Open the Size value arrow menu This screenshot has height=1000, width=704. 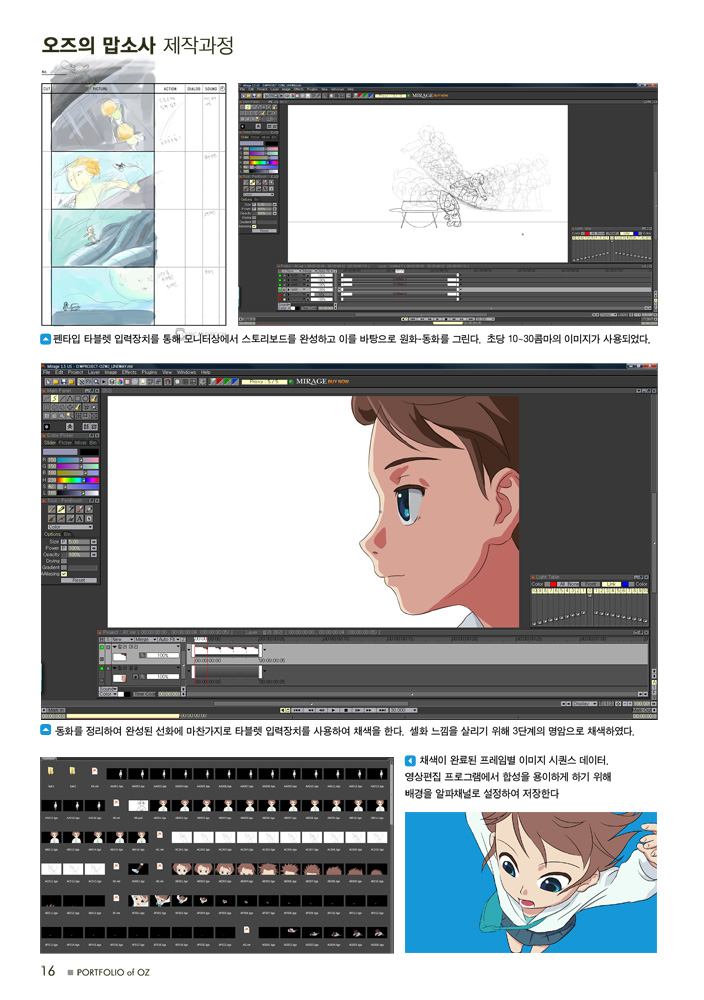[x=94, y=542]
